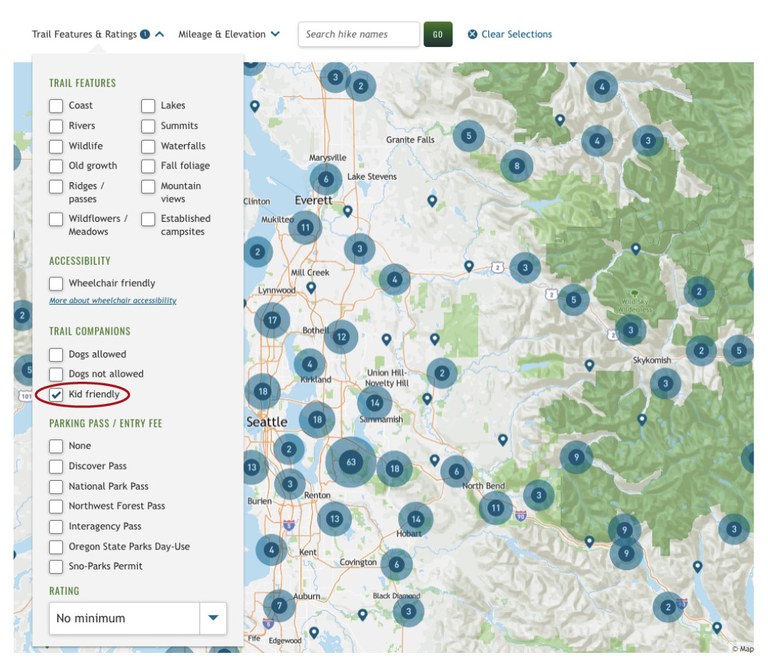Viewport: 768px width, 665px height.
Task: Uncheck the Kid friendly checkbox
Action: click(56, 395)
